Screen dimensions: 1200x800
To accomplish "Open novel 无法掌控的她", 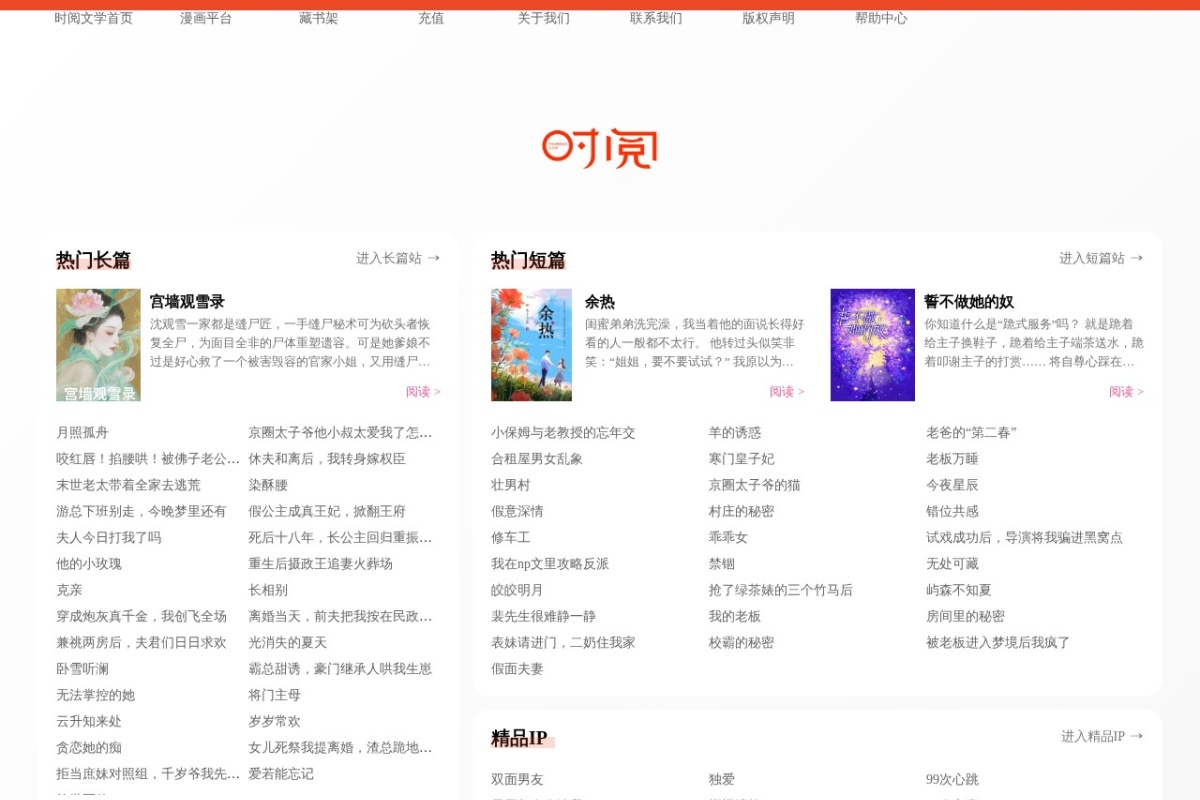I will click(95, 695).
